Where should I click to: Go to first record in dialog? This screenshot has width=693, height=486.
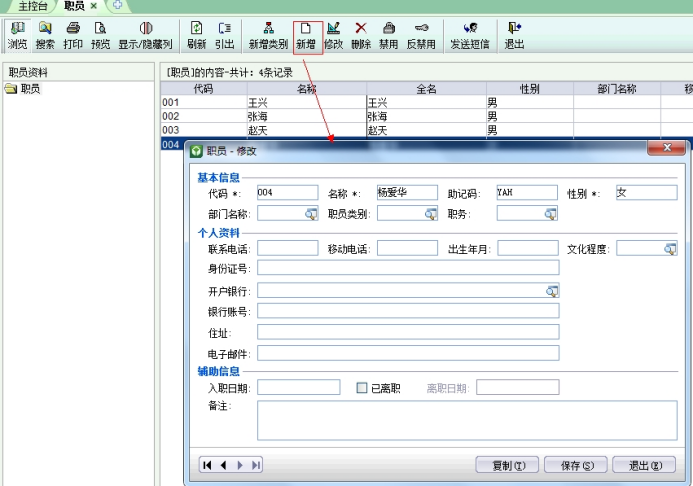207,465
